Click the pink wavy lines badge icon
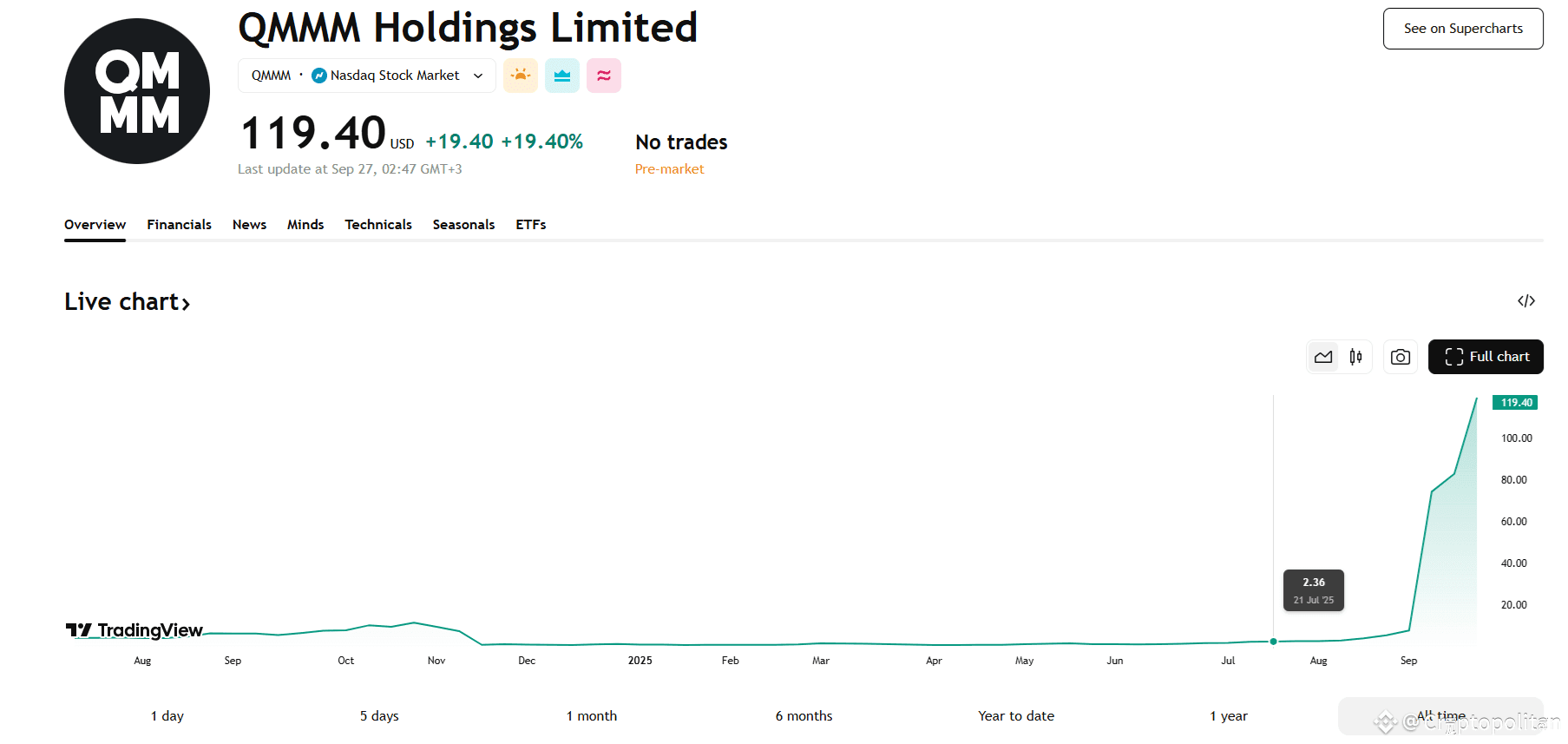This screenshot has width=1568, height=744. pos(604,76)
